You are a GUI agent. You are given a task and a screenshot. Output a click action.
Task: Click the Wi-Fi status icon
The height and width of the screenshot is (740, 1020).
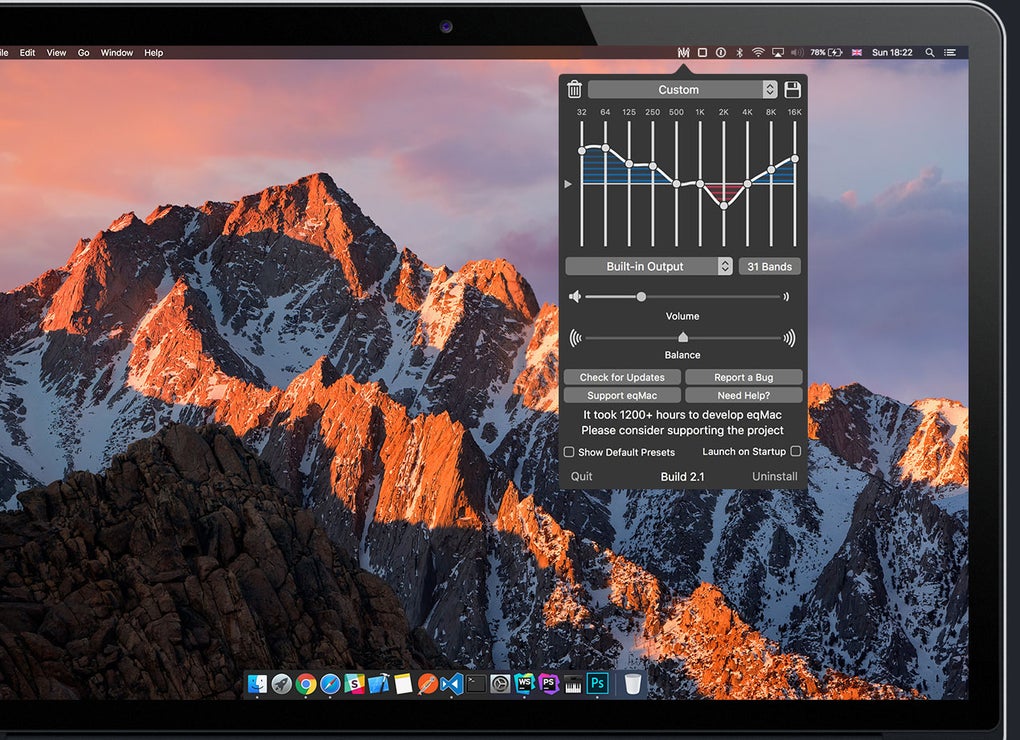[758, 53]
